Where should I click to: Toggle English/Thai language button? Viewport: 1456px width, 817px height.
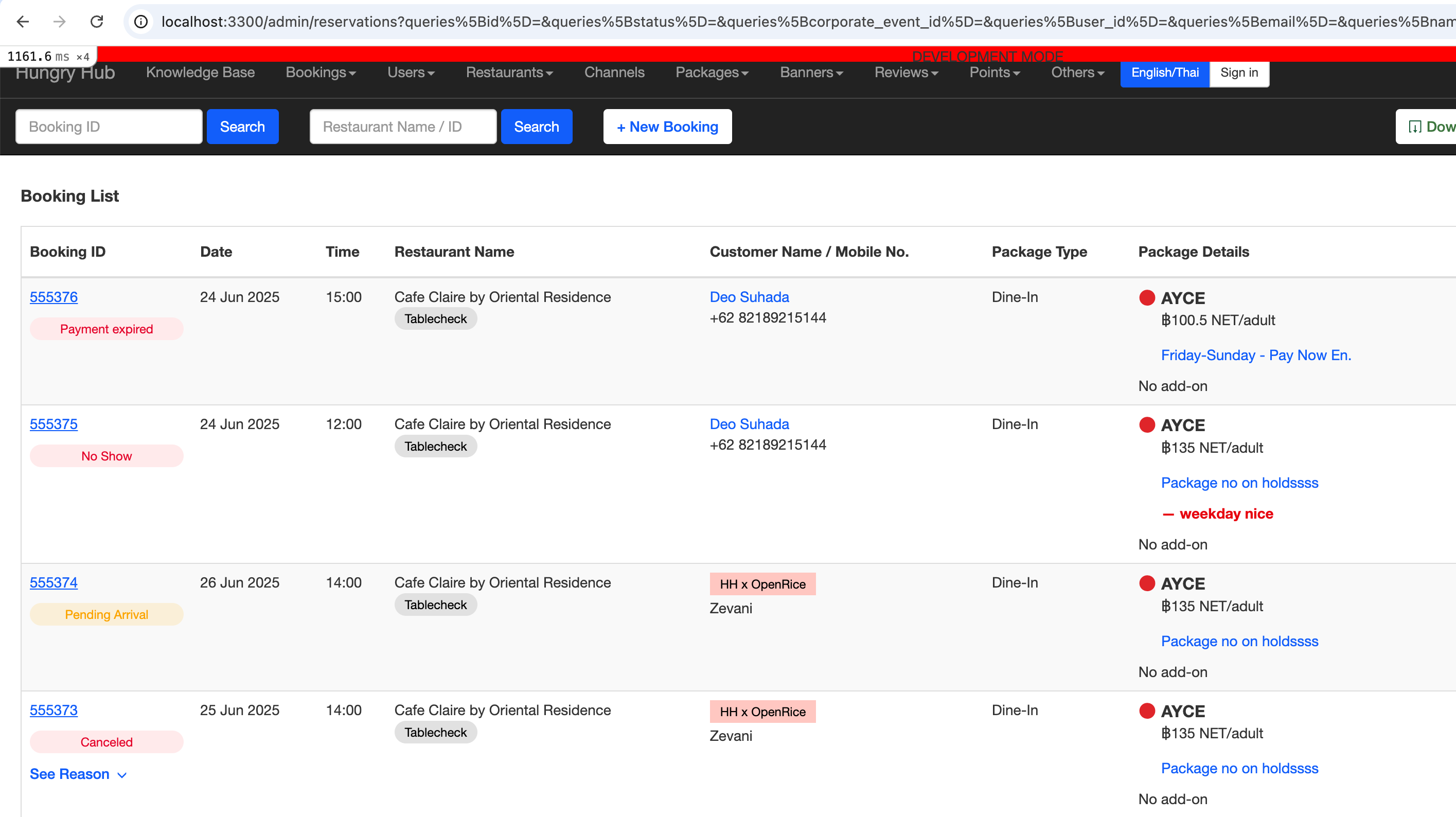[1164, 73]
